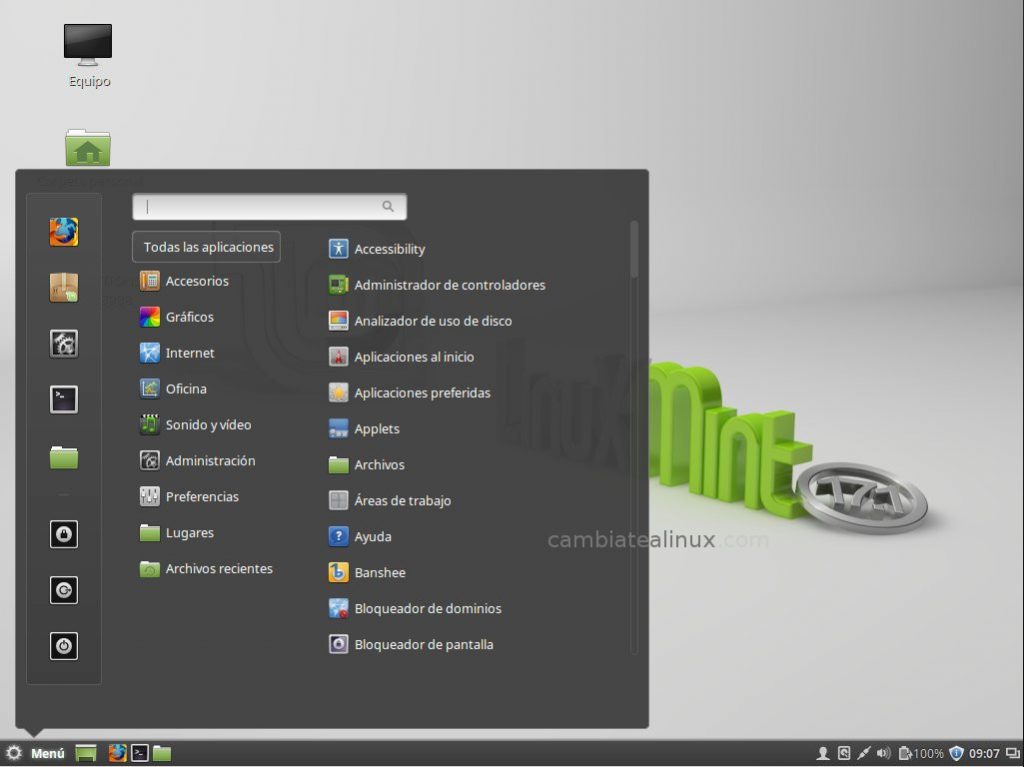Open the Banshee application
The height and width of the screenshot is (767, 1024).
tap(379, 573)
